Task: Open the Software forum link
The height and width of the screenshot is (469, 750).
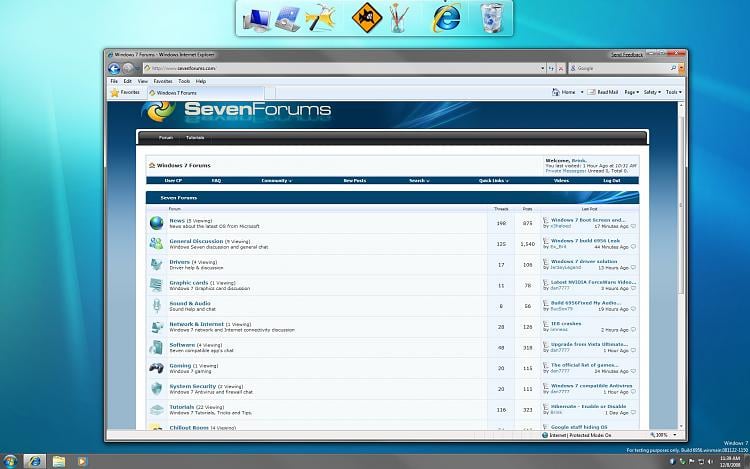Action: (x=182, y=345)
